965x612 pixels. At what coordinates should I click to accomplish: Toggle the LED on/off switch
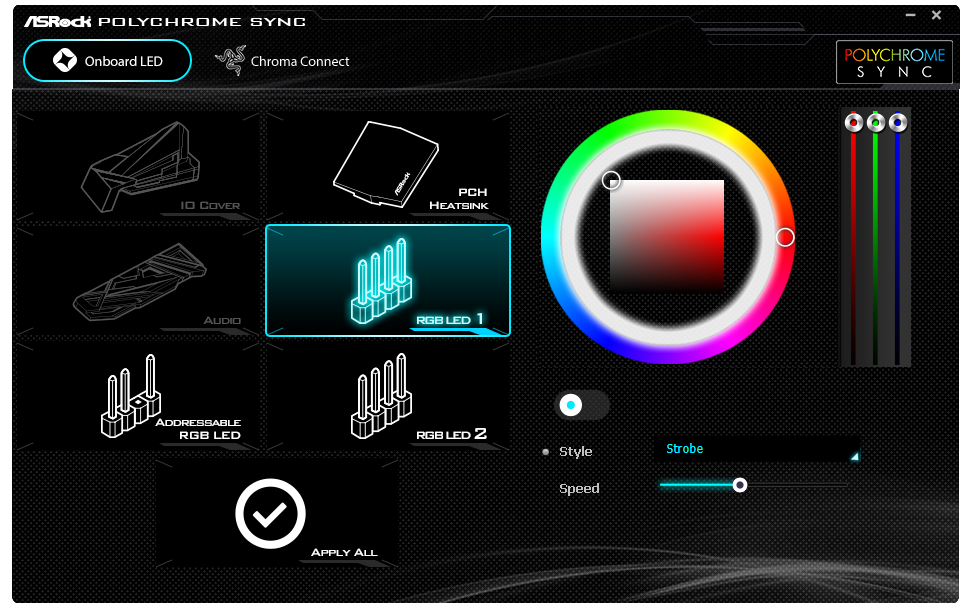[582, 405]
